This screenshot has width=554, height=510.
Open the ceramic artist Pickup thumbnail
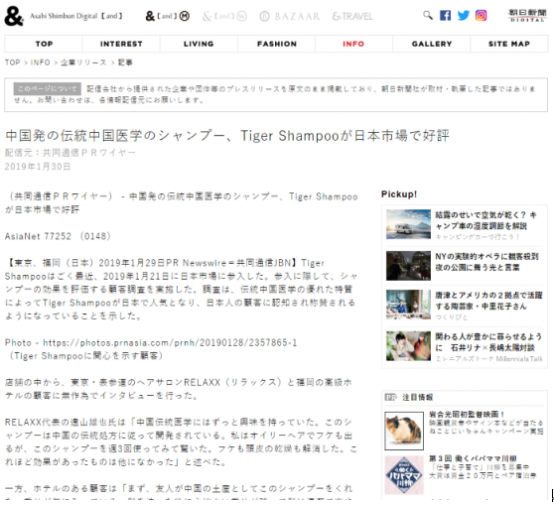tap(408, 305)
